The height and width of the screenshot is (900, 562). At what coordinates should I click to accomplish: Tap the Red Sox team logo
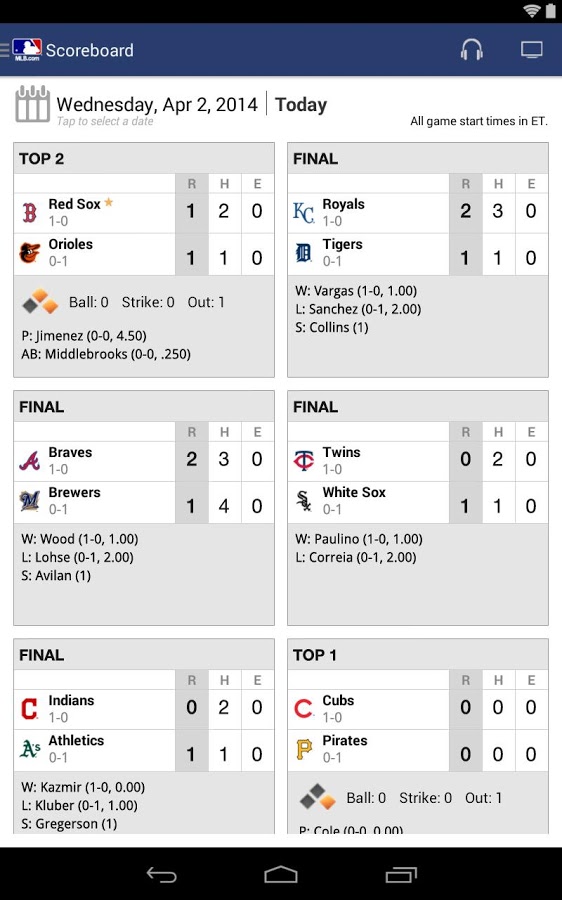coord(30,212)
